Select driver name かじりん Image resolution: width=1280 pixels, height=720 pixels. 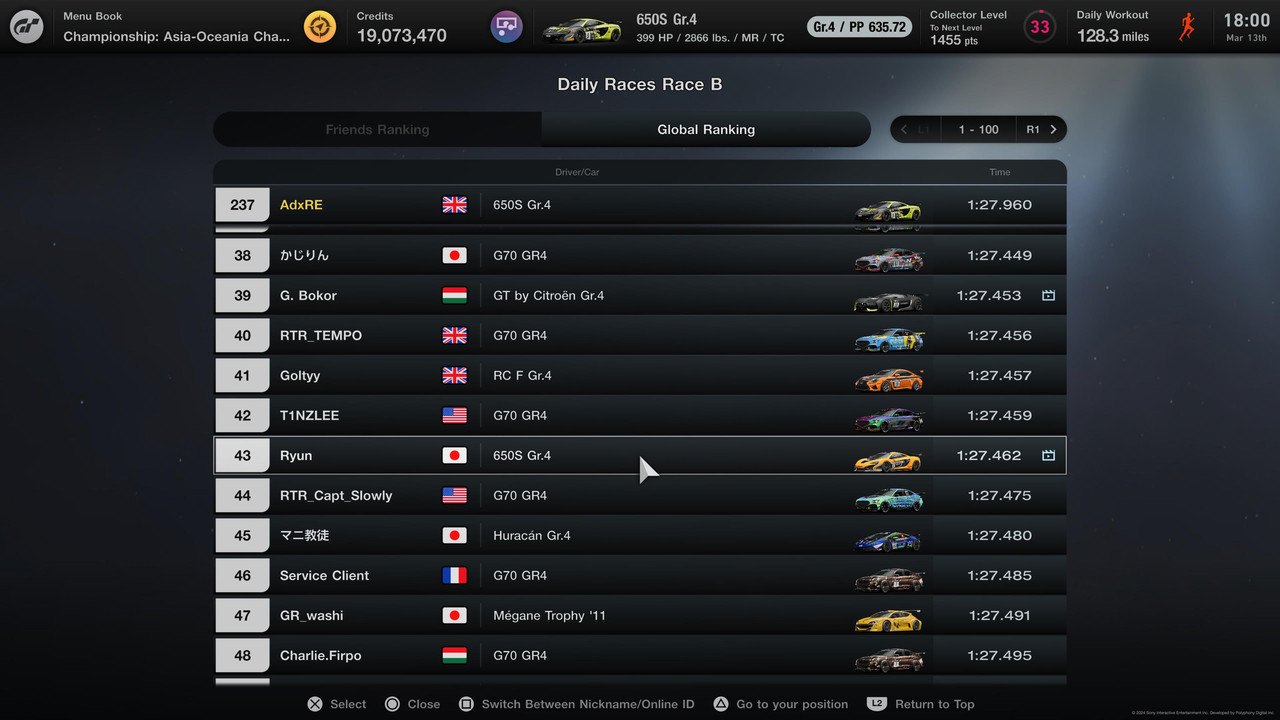(x=304, y=255)
